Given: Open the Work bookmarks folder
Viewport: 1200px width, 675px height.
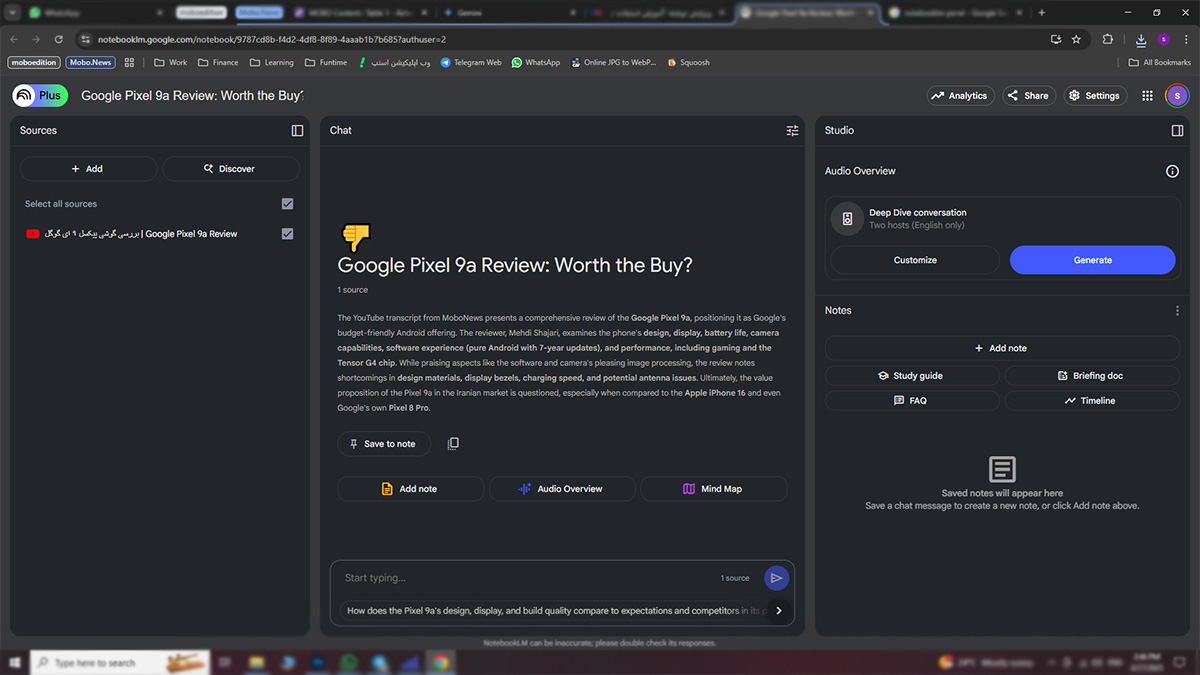Looking at the screenshot, I should click(171, 62).
